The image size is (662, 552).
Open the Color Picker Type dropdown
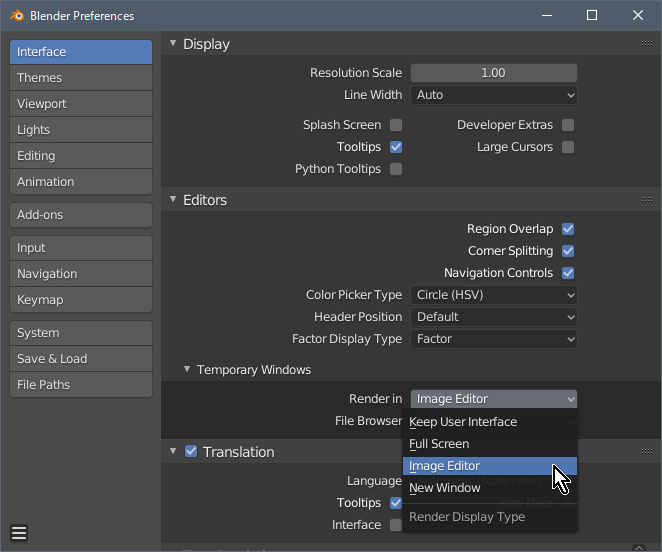(494, 295)
